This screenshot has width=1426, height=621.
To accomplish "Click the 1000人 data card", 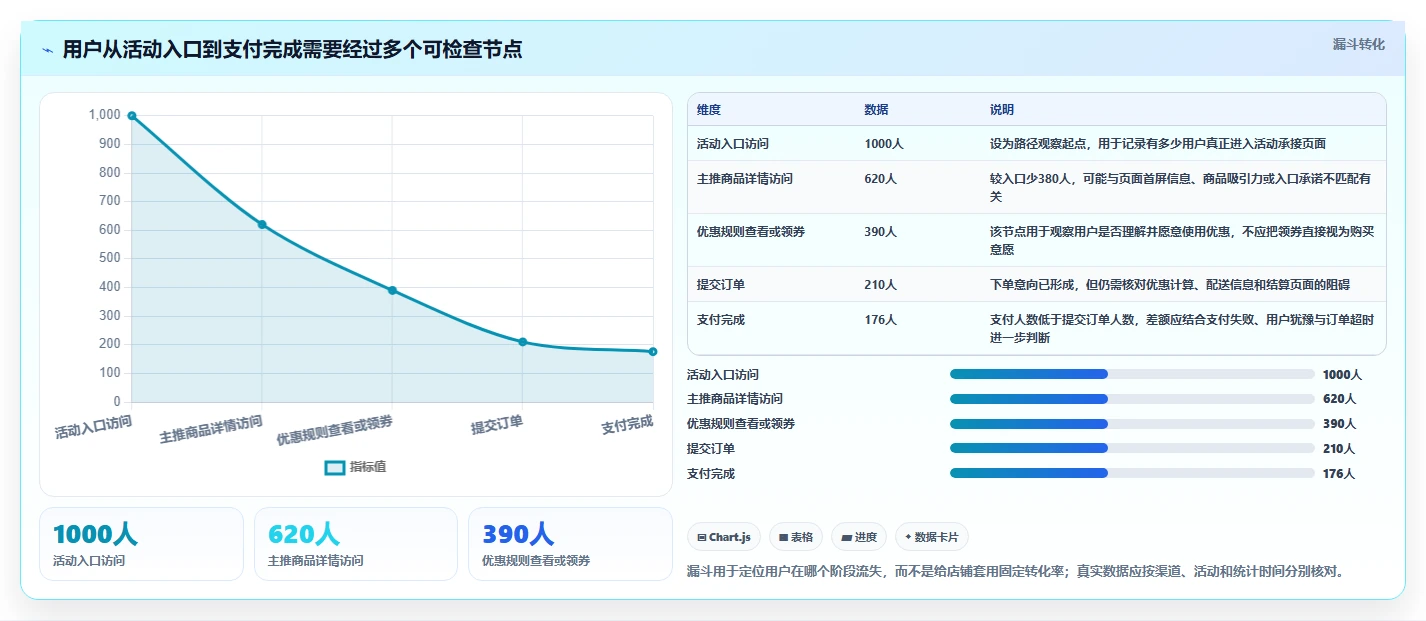I will point(141,544).
